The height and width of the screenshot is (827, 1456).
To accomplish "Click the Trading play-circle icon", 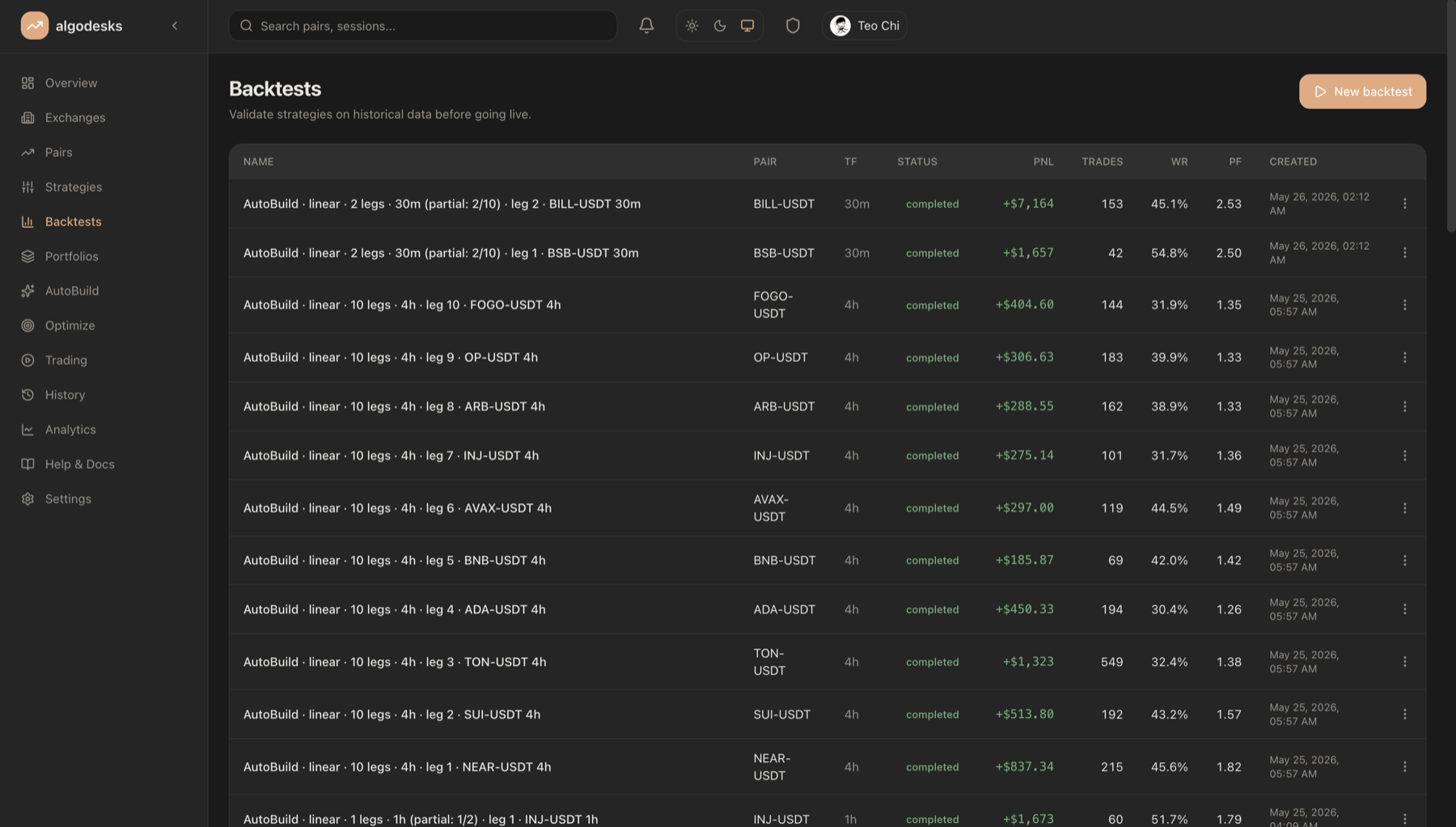I will click(x=28, y=360).
